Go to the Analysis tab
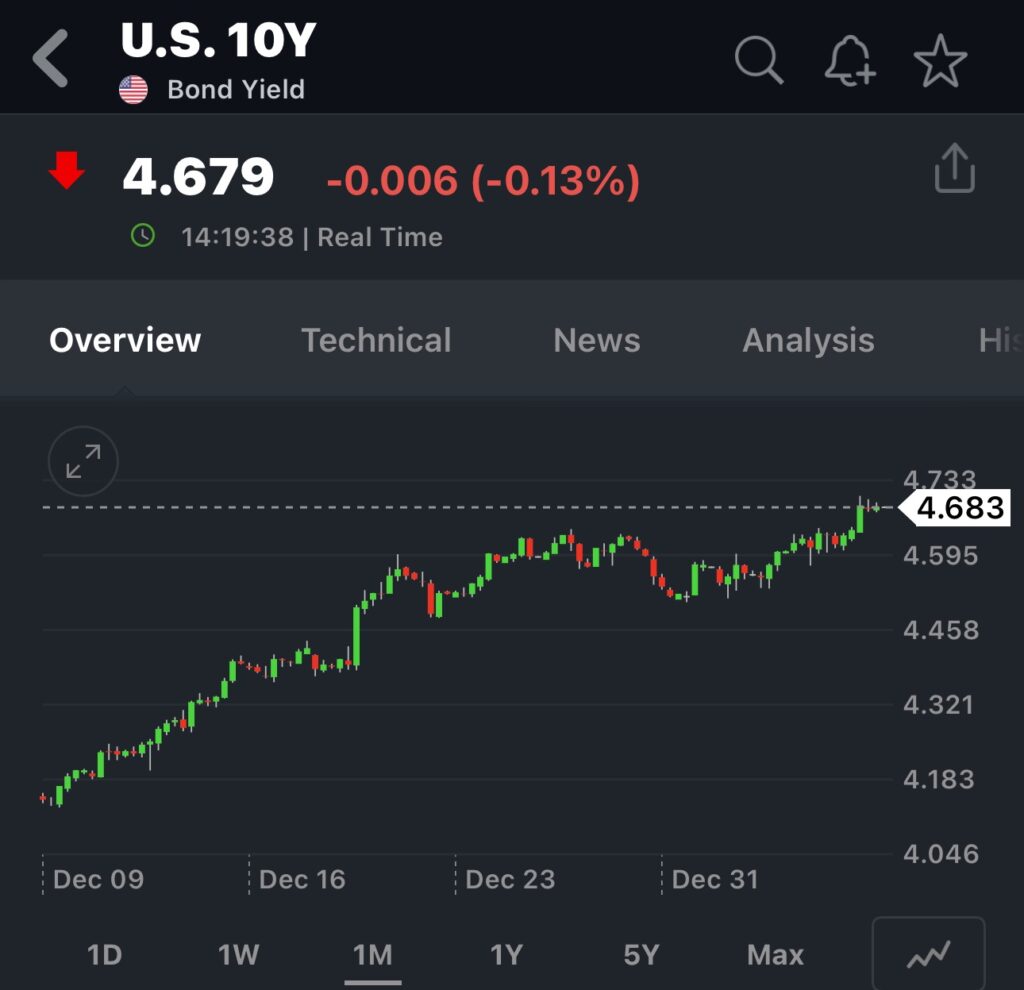 (808, 341)
